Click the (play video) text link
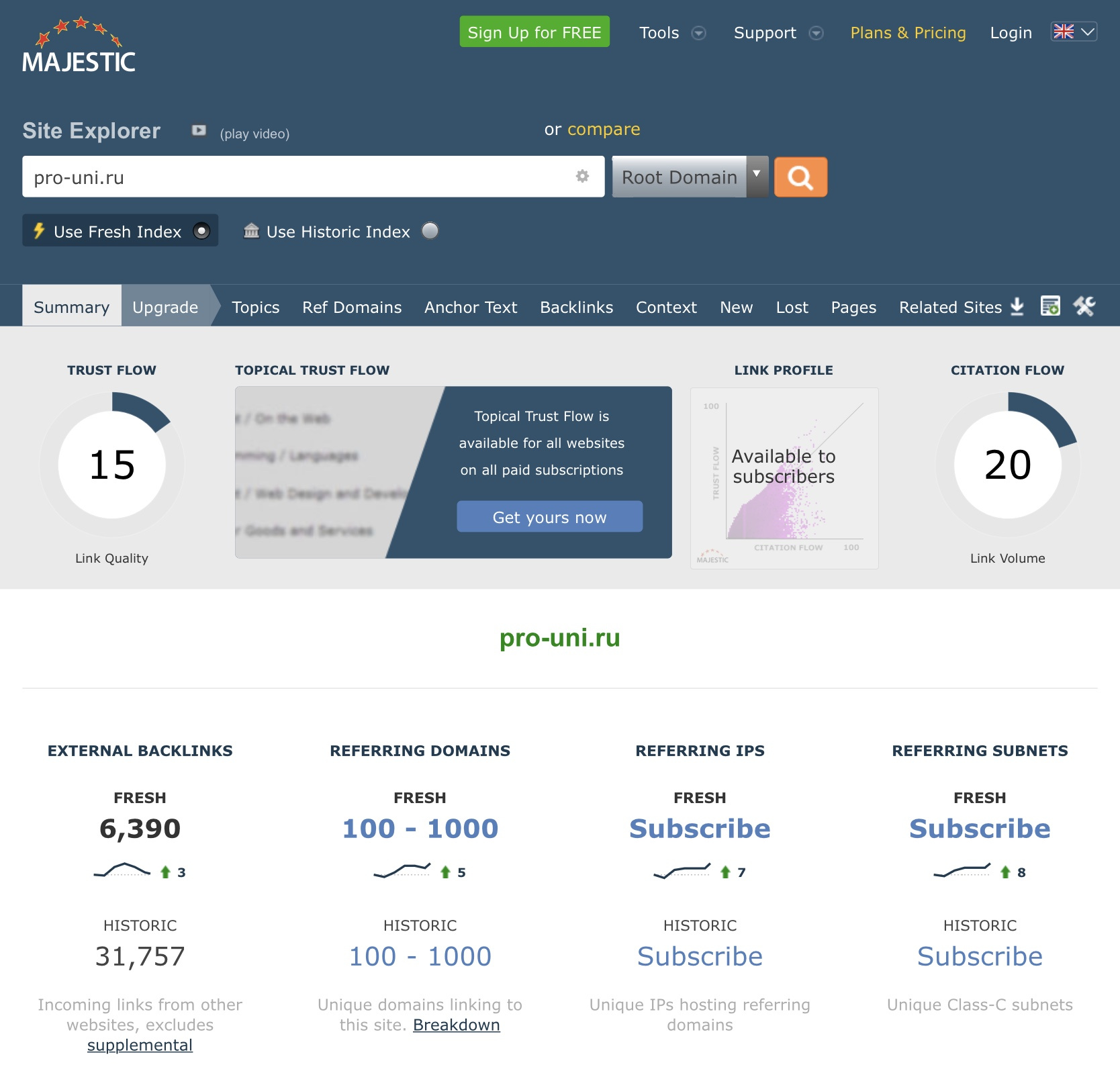 pyautogui.click(x=254, y=134)
